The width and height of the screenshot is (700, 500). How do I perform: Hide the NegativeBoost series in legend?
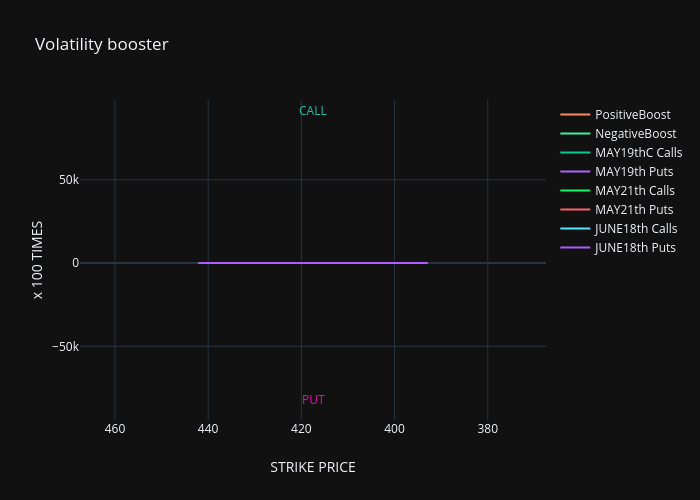tap(635, 134)
